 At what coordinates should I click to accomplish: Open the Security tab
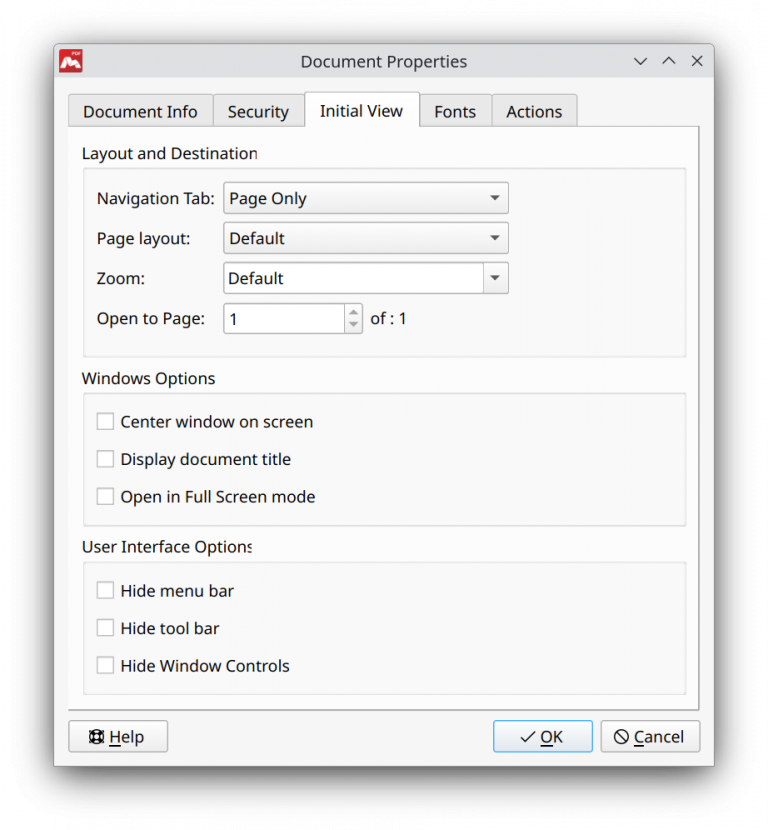258,111
